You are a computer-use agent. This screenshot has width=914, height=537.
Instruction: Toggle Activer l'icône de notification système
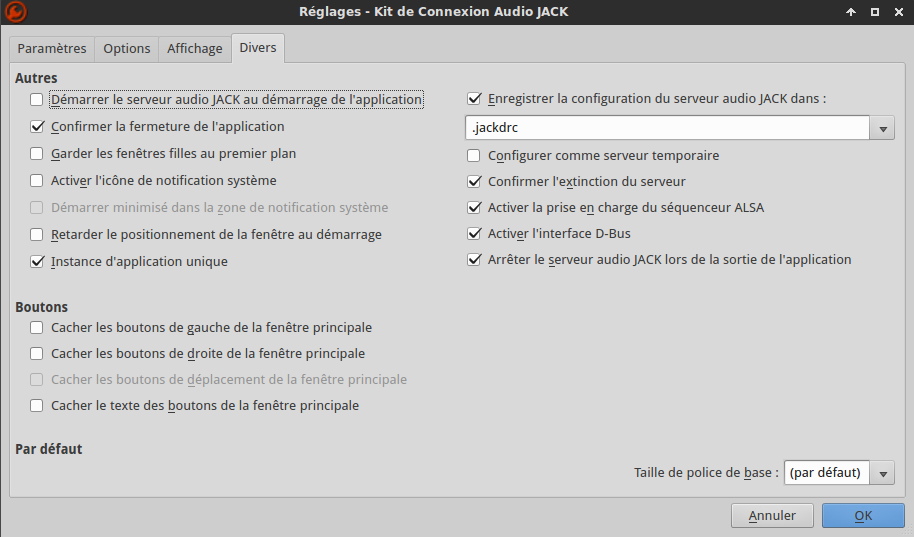point(37,181)
